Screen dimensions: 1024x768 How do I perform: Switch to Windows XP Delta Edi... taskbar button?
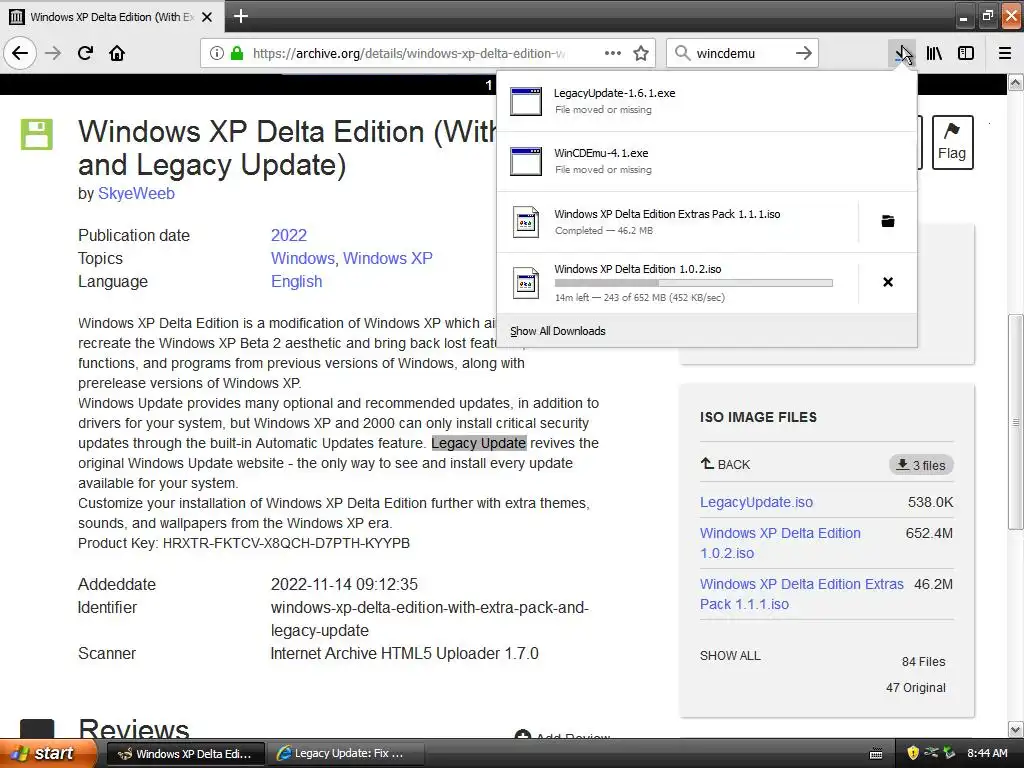[x=185, y=754]
